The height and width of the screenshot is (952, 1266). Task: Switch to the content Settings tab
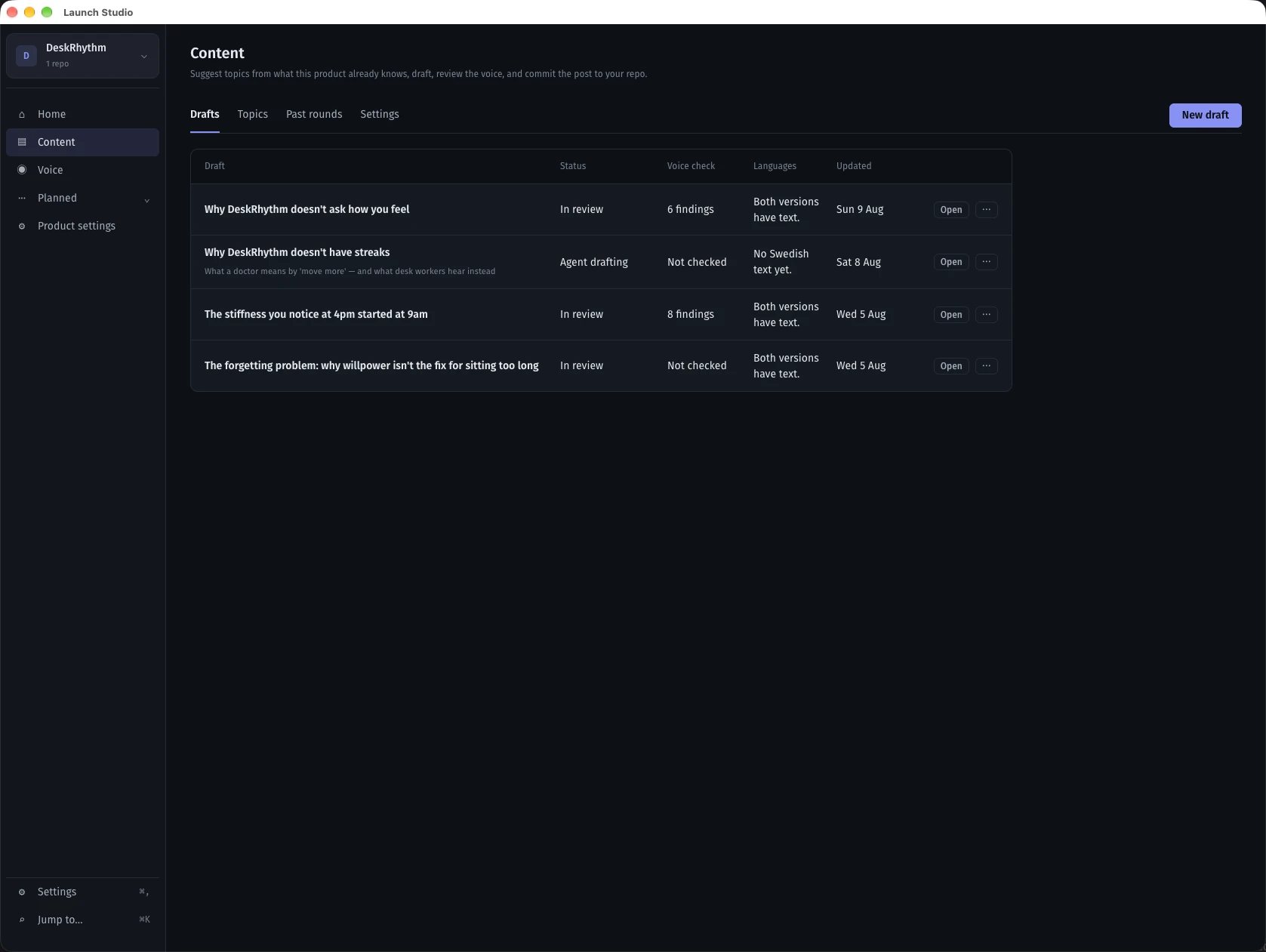[380, 114]
